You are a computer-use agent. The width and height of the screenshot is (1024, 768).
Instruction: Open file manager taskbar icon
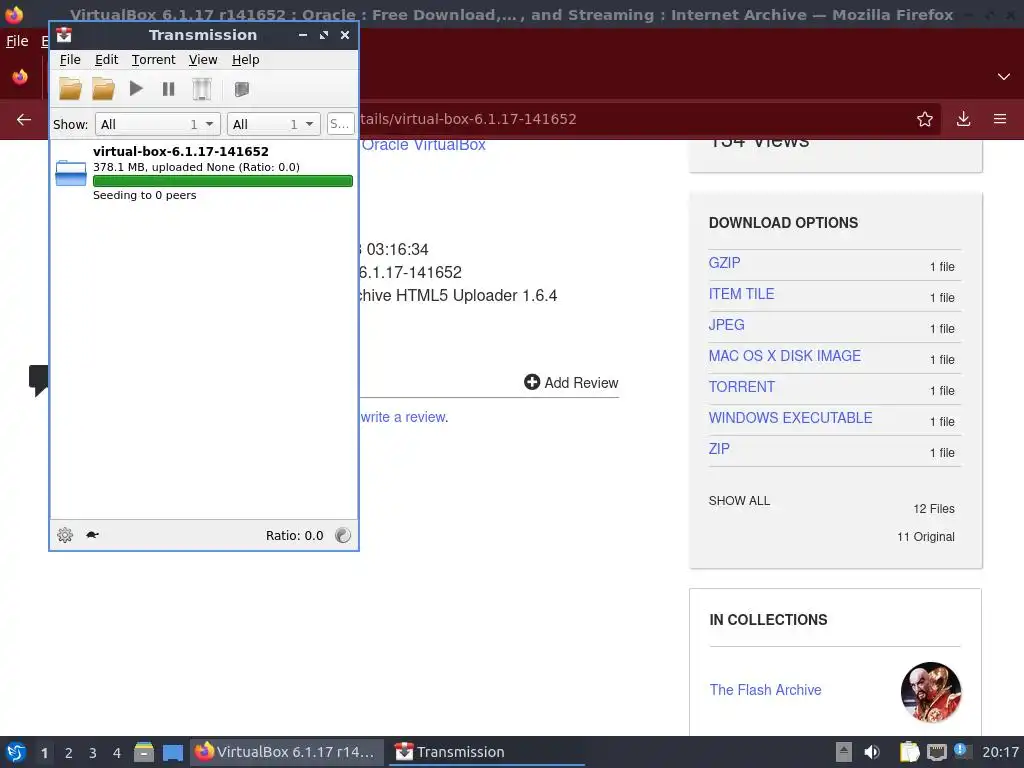tap(144, 752)
